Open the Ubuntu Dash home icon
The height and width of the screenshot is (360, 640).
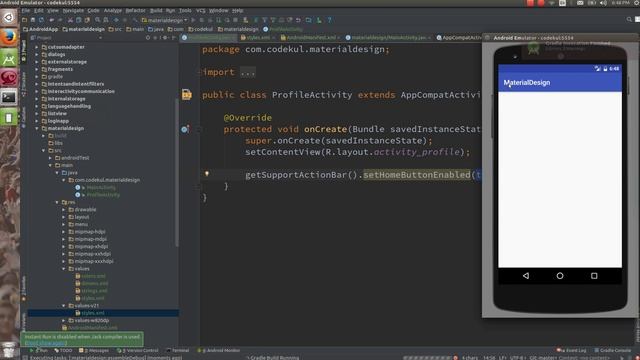click(9, 18)
